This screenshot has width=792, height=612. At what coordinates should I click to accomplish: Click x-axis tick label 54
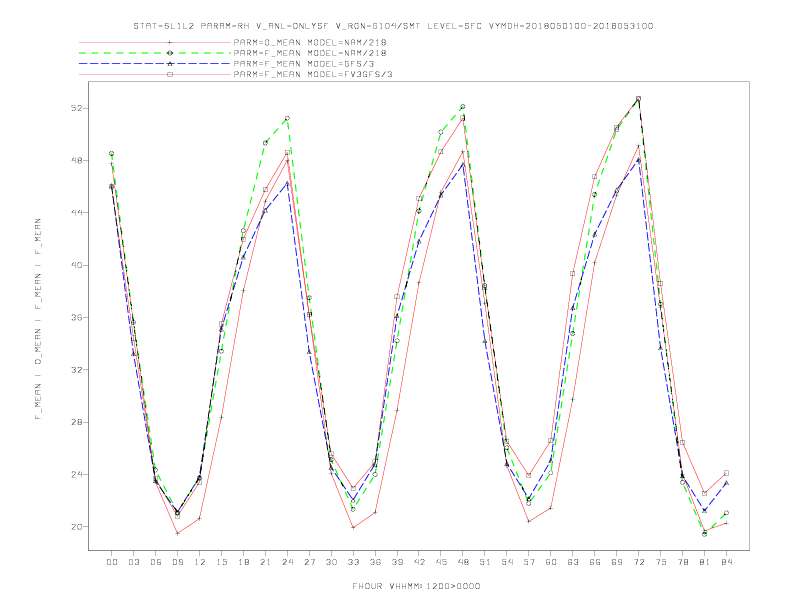coord(507,562)
